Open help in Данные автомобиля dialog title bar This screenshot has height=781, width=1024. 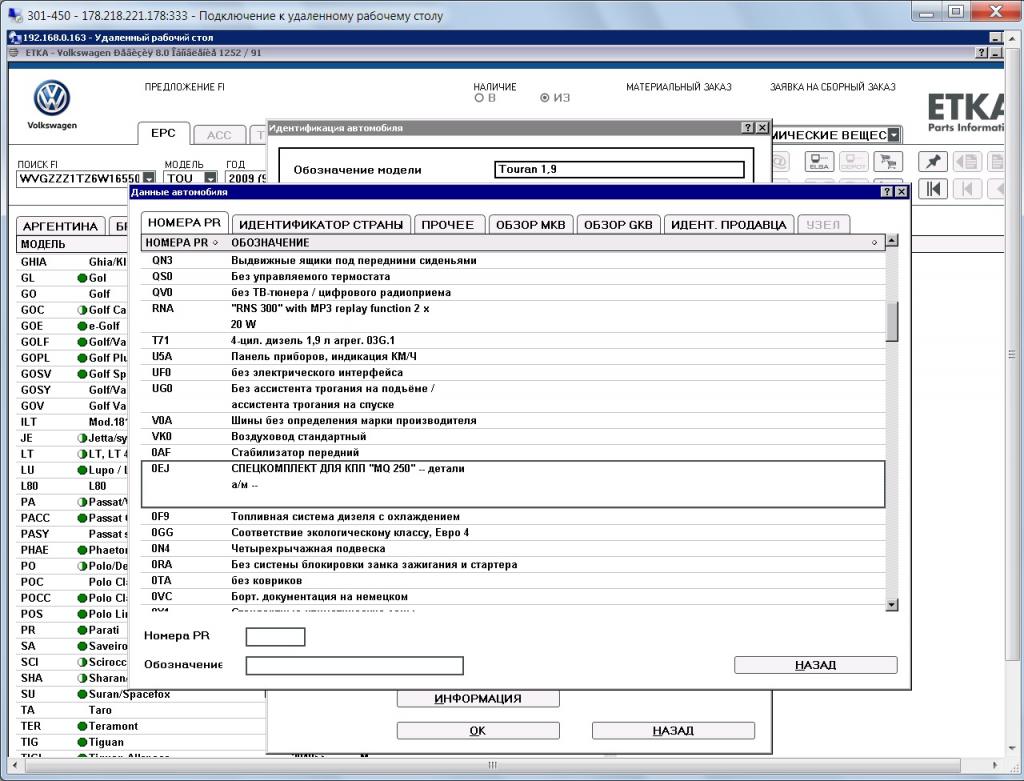pos(887,191)
